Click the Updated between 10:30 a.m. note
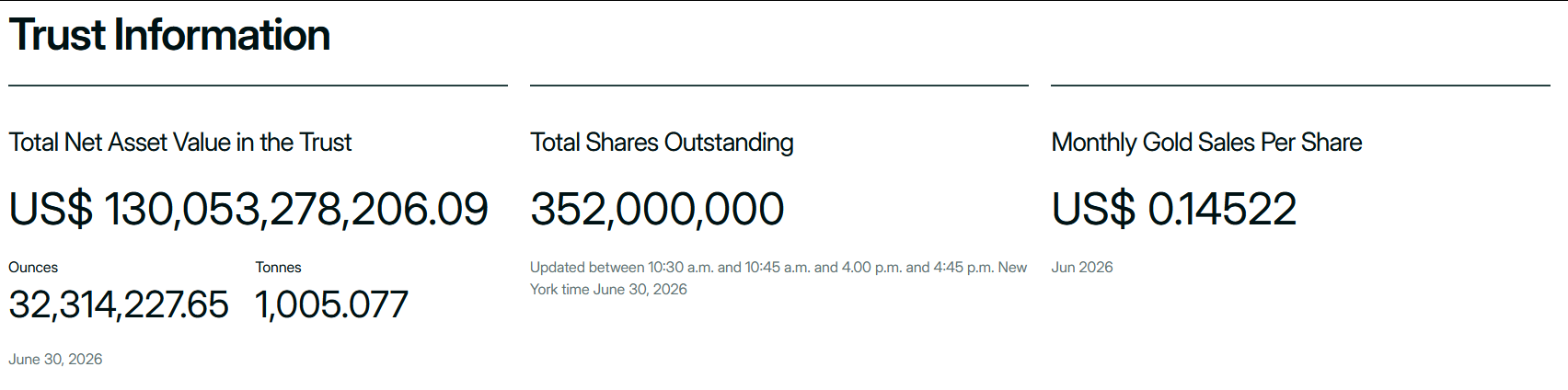 pyautogui.click(x=778, y=279)
